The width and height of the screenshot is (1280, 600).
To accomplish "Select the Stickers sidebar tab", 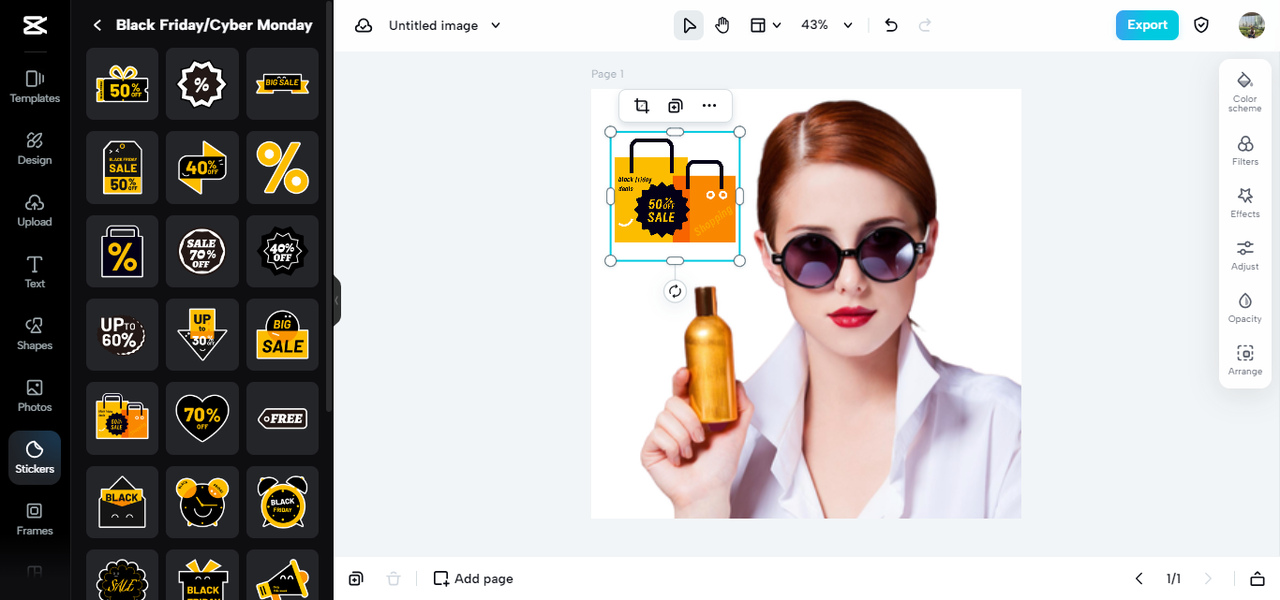I will coord(35,458).
